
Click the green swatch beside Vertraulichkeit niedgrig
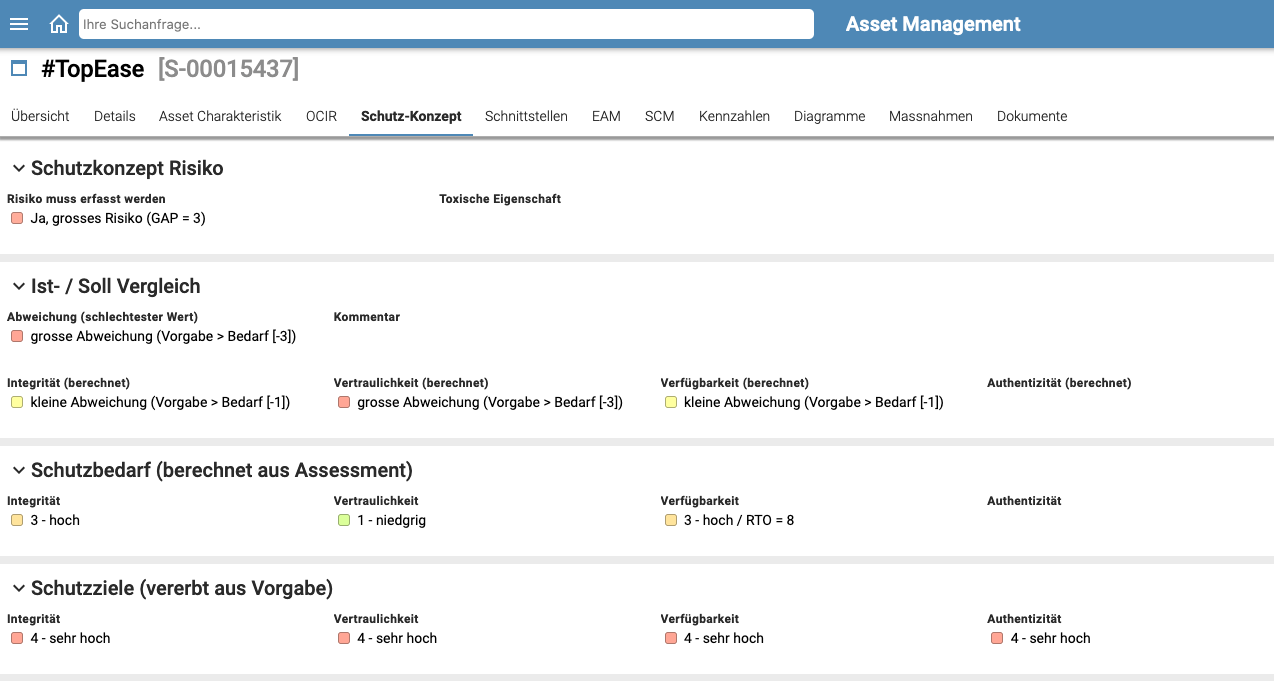[x=343, y=520]
